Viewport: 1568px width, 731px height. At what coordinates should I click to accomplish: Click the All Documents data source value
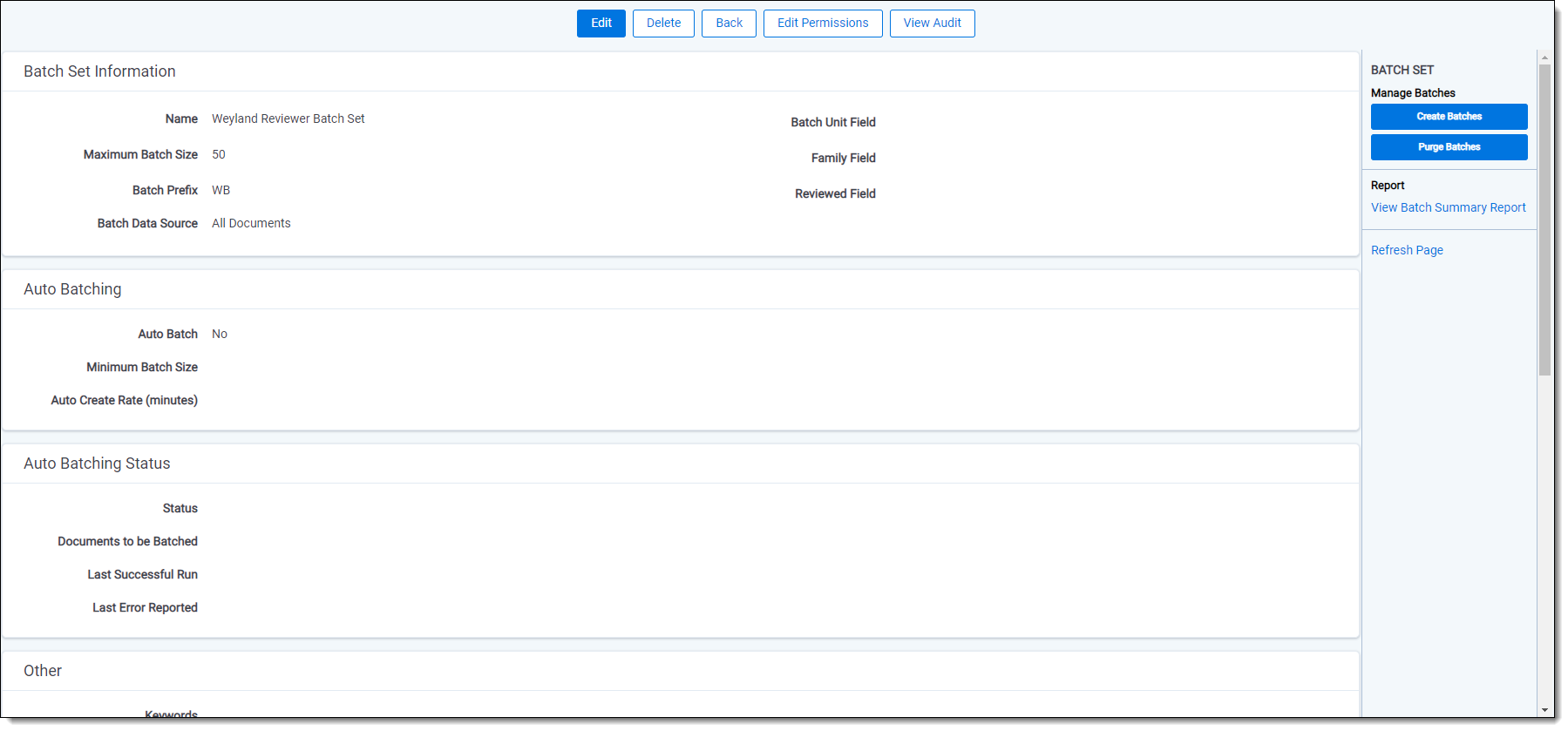(x=251, y=223)
